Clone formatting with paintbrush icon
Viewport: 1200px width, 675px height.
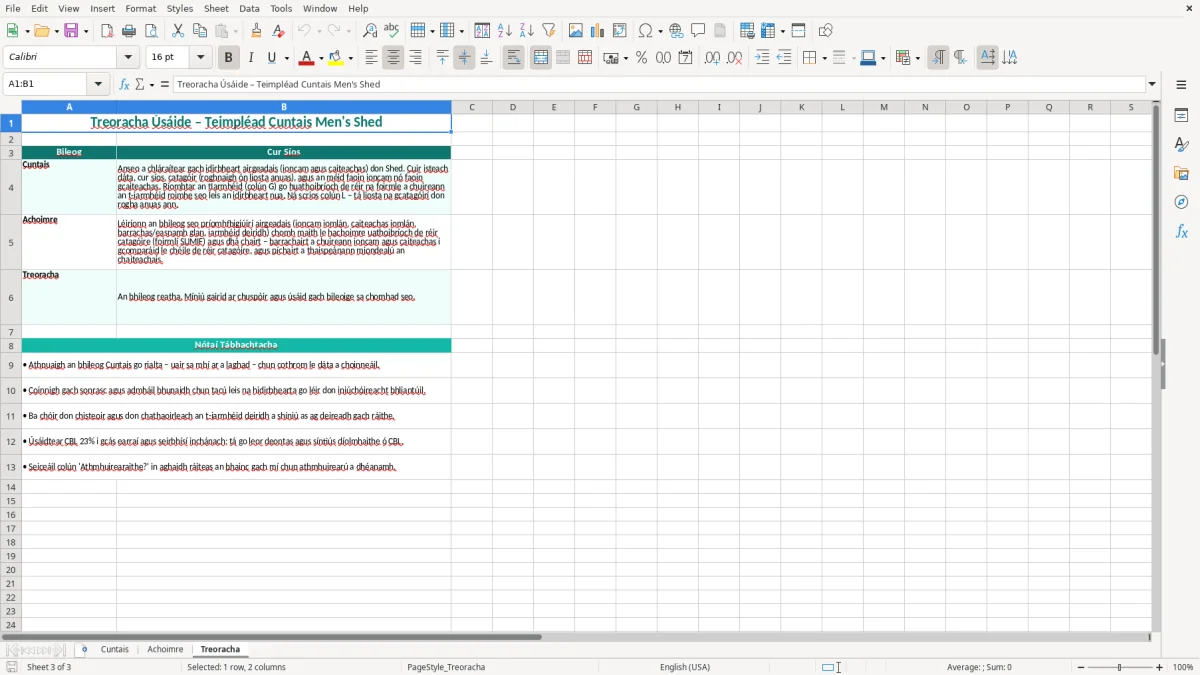click(257, 31)
